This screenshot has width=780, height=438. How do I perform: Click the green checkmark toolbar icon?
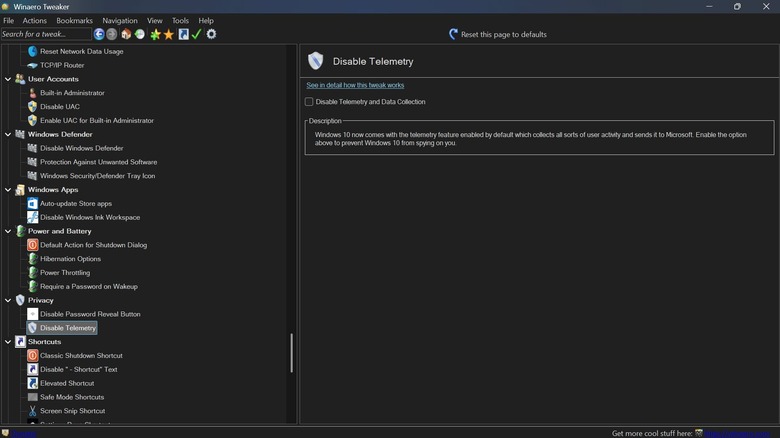[x=196, y=34]
